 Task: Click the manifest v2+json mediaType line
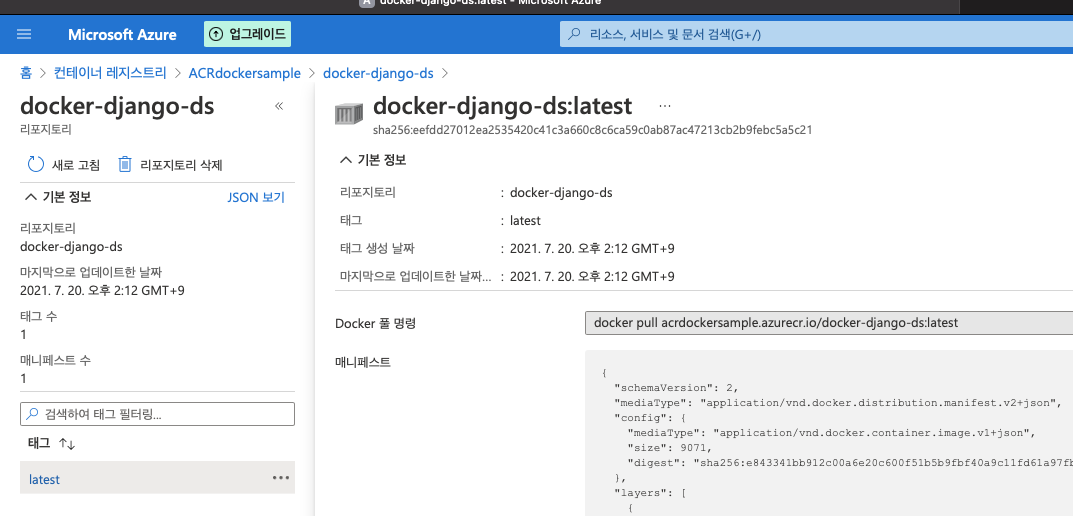[x=838, y=403]
